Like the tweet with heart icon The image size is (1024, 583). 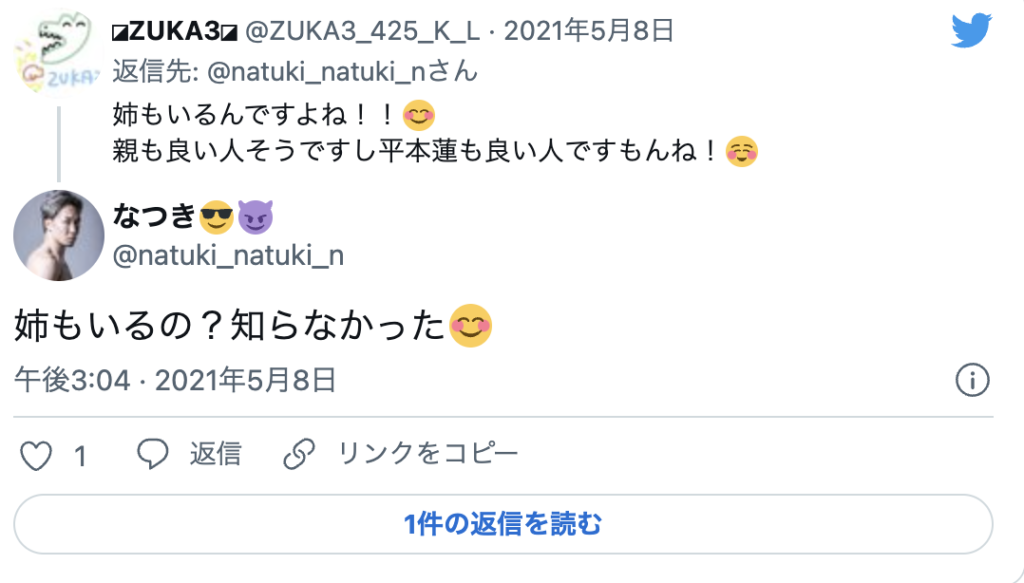[36, 455]
